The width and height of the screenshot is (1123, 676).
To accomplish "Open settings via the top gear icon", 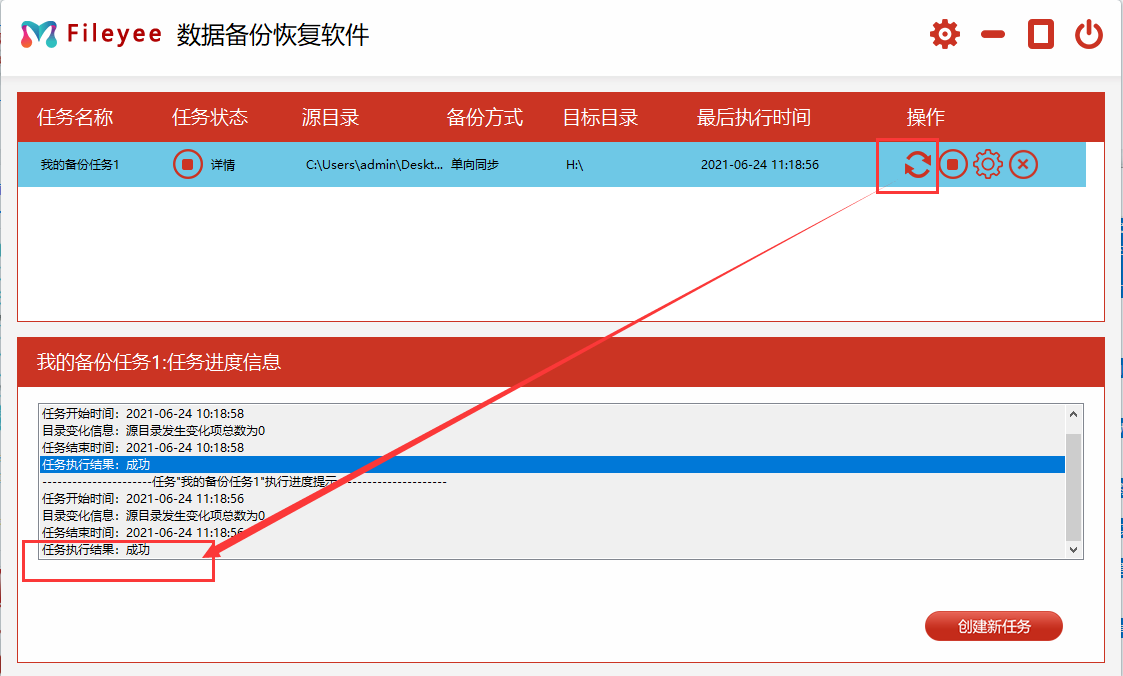I will [x=944, y=35].
